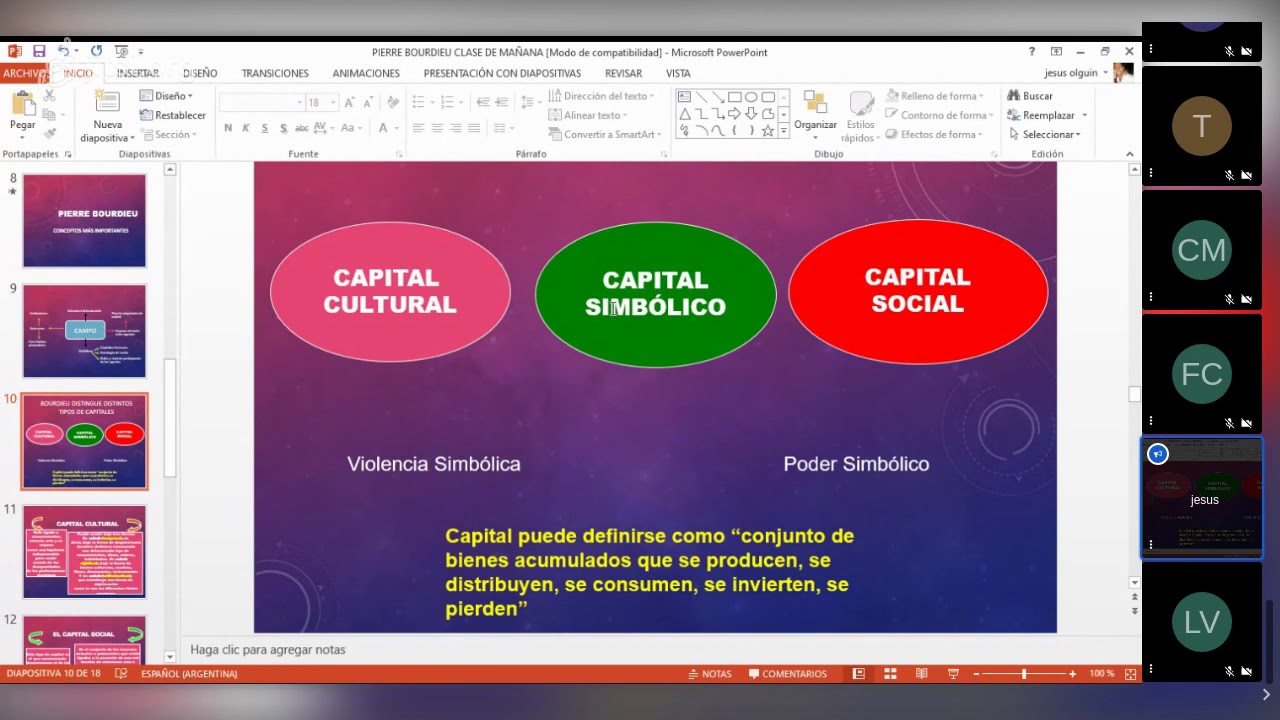Switch to slide sorter view

point(890,674)
